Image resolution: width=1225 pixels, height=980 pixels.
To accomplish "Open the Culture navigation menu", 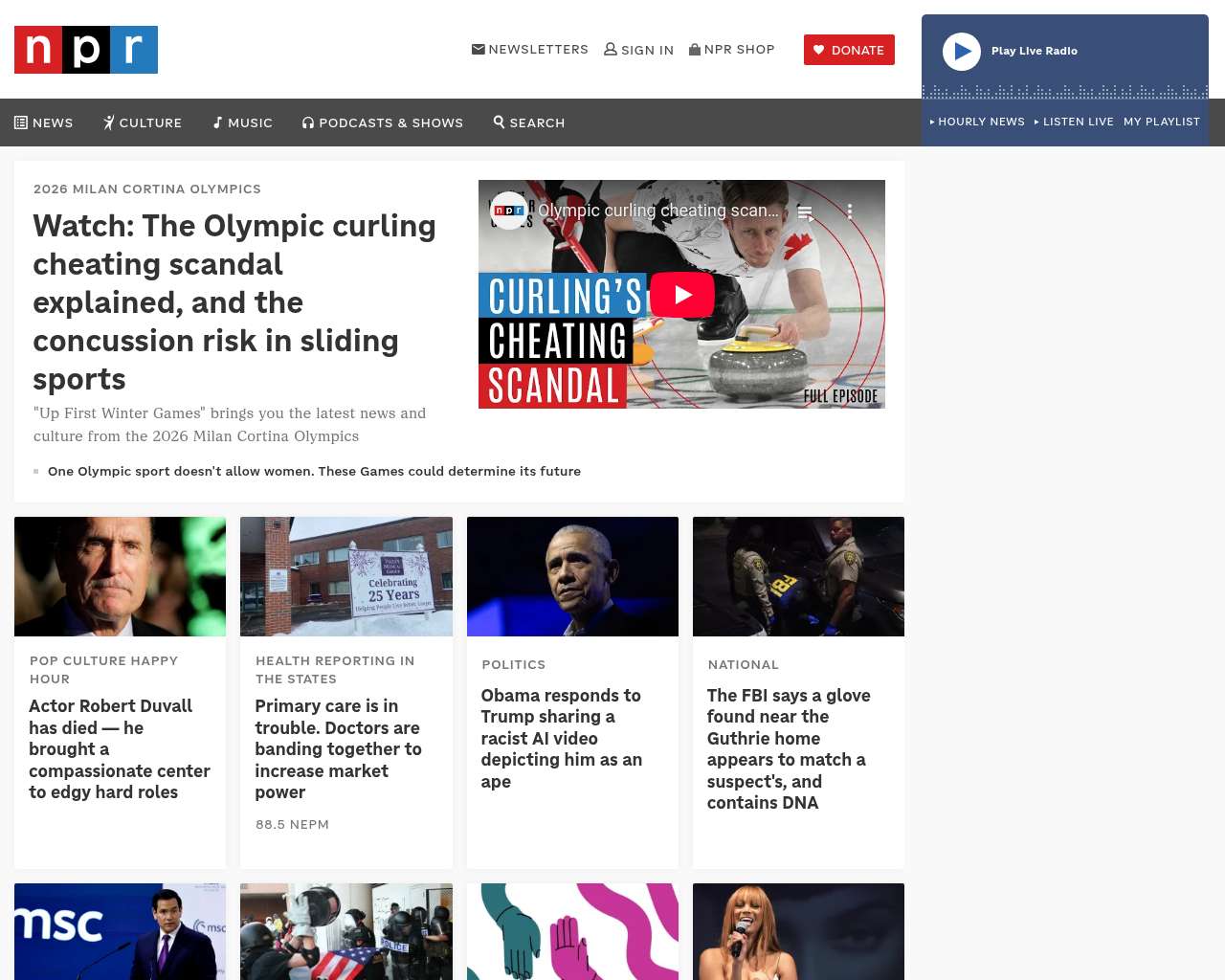I will [x=143, y=122].
